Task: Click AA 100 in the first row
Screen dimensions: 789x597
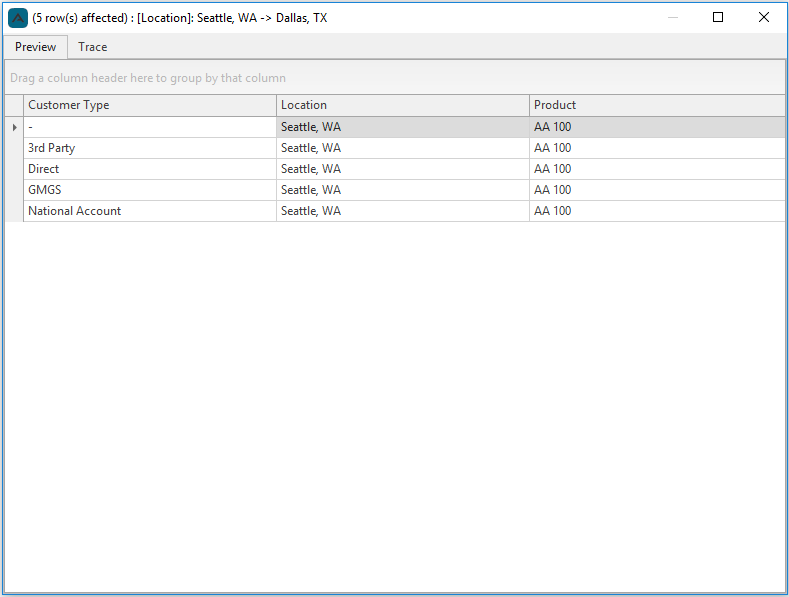Action: (x=657, y=127)
